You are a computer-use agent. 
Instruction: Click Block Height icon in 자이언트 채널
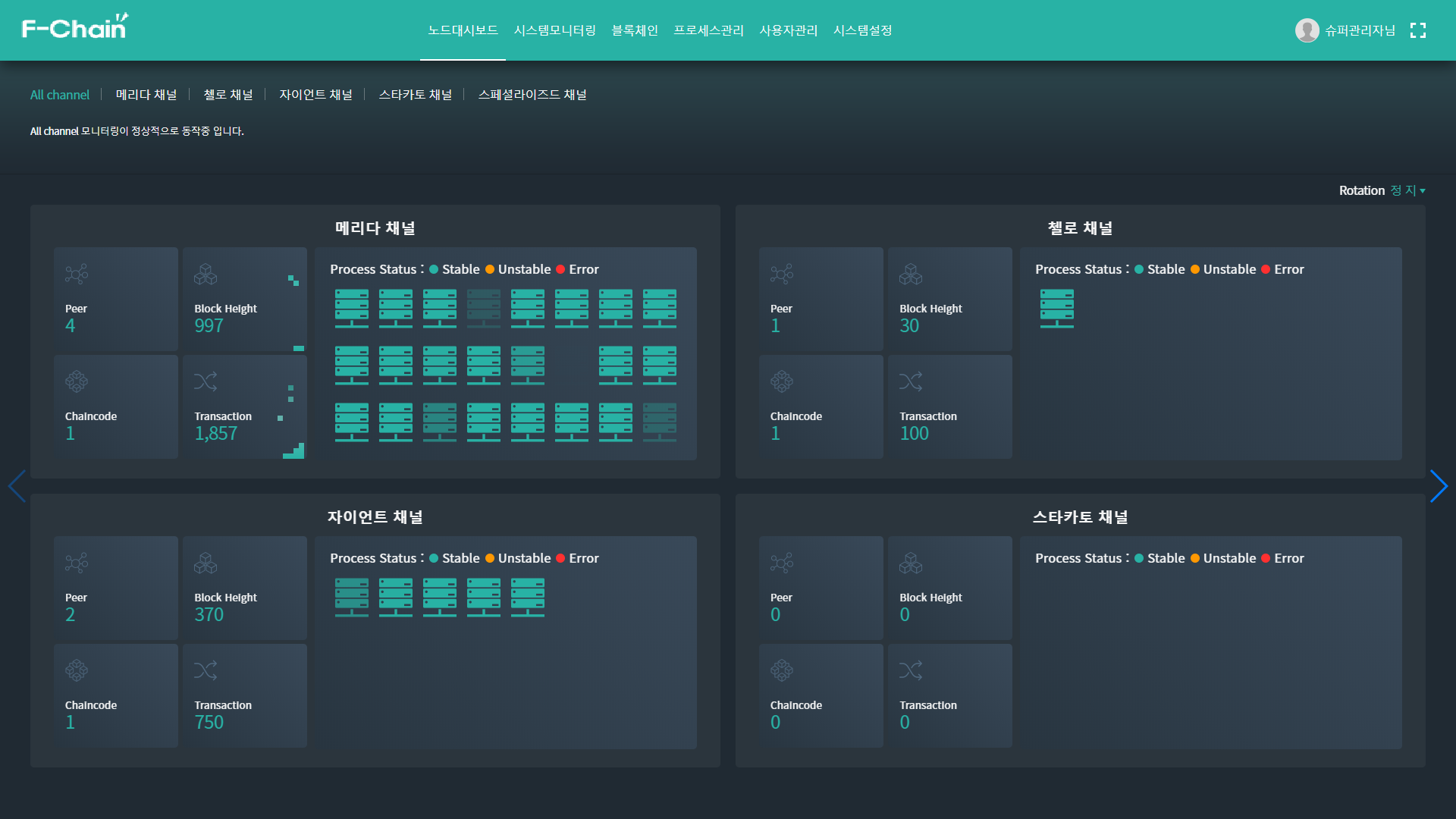pyautogui.click(x=206, y=563)
